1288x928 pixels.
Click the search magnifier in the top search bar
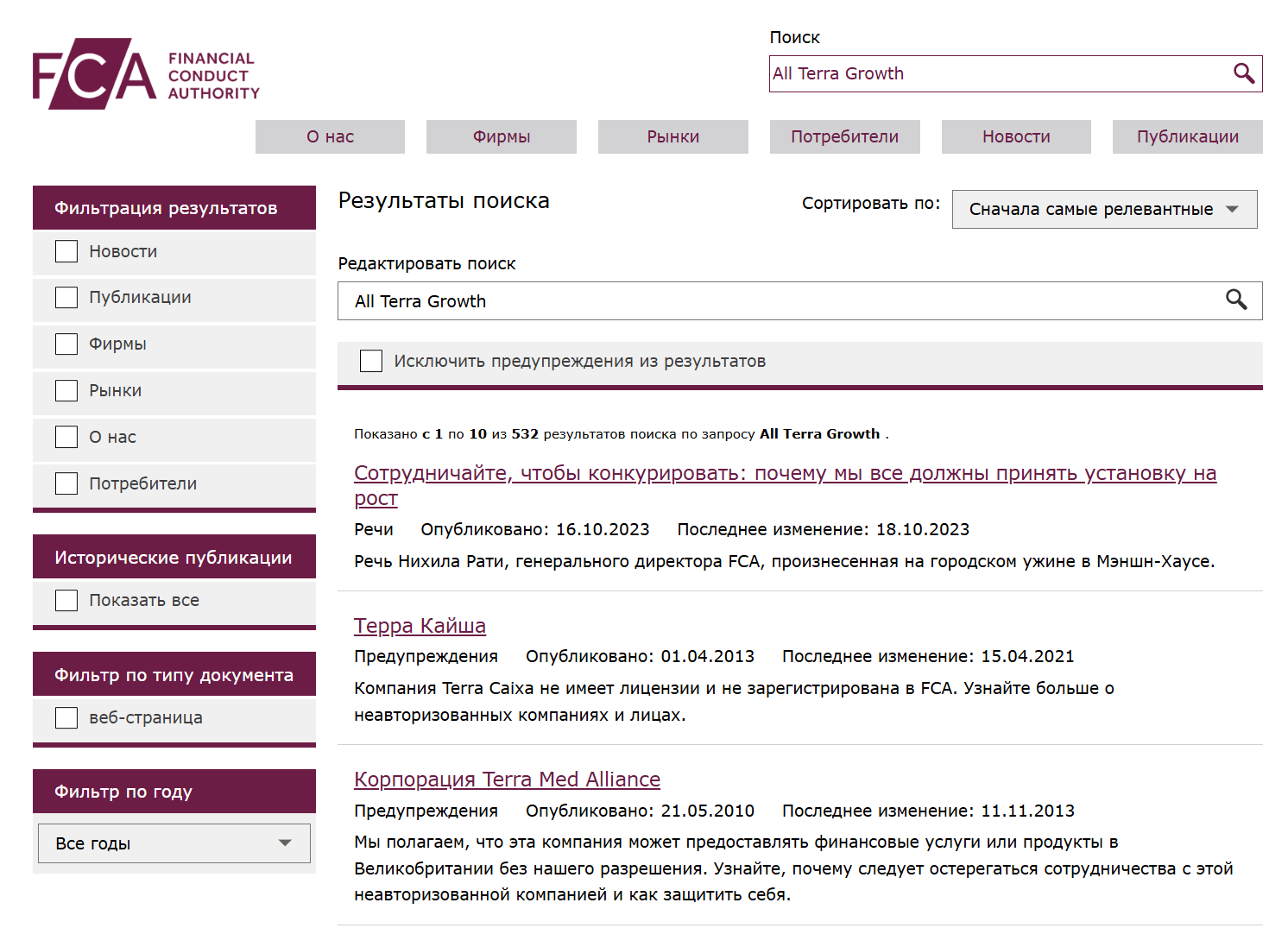tap(1244, 73)
